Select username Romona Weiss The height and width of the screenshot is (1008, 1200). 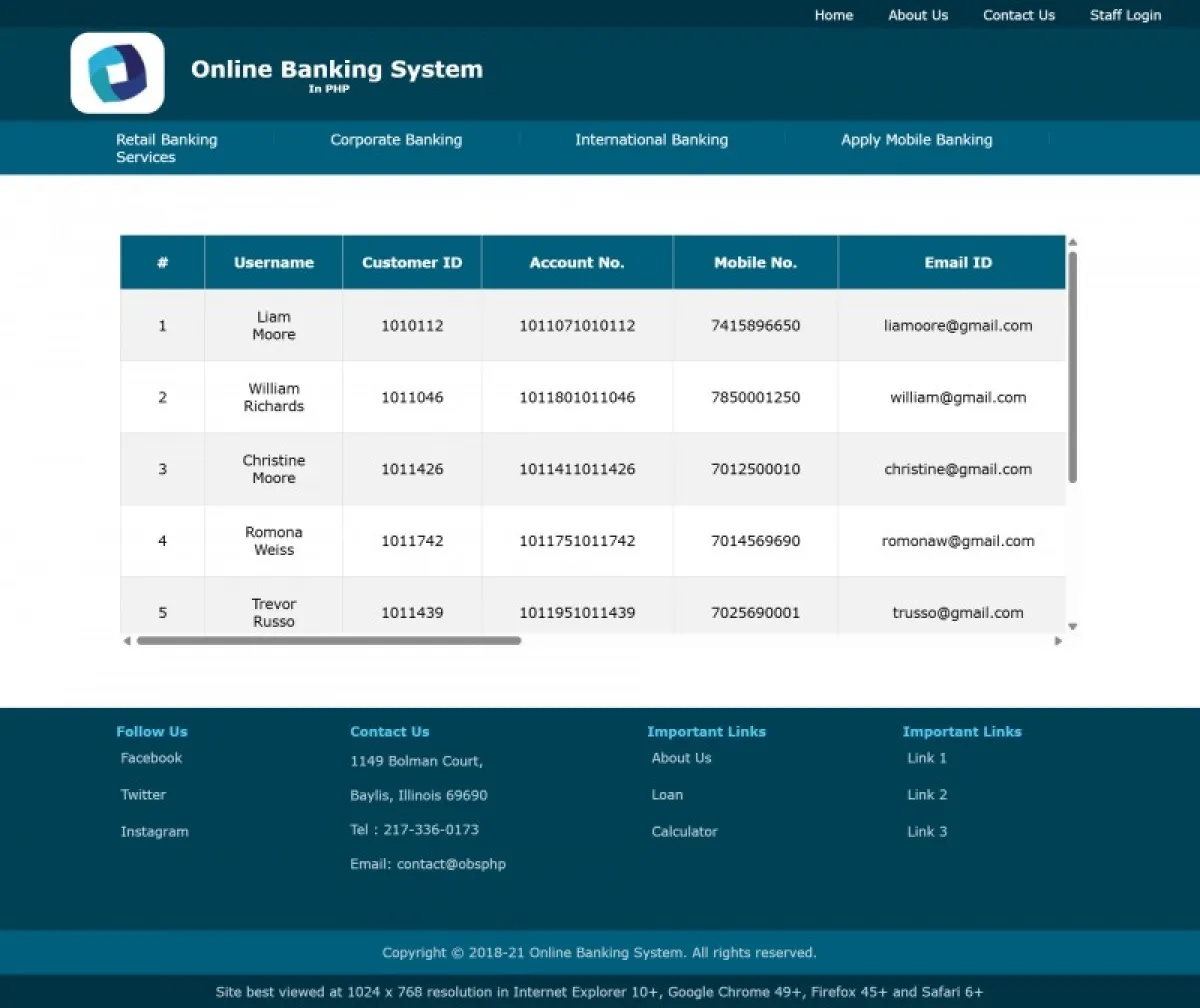click(x=274, y=541)
